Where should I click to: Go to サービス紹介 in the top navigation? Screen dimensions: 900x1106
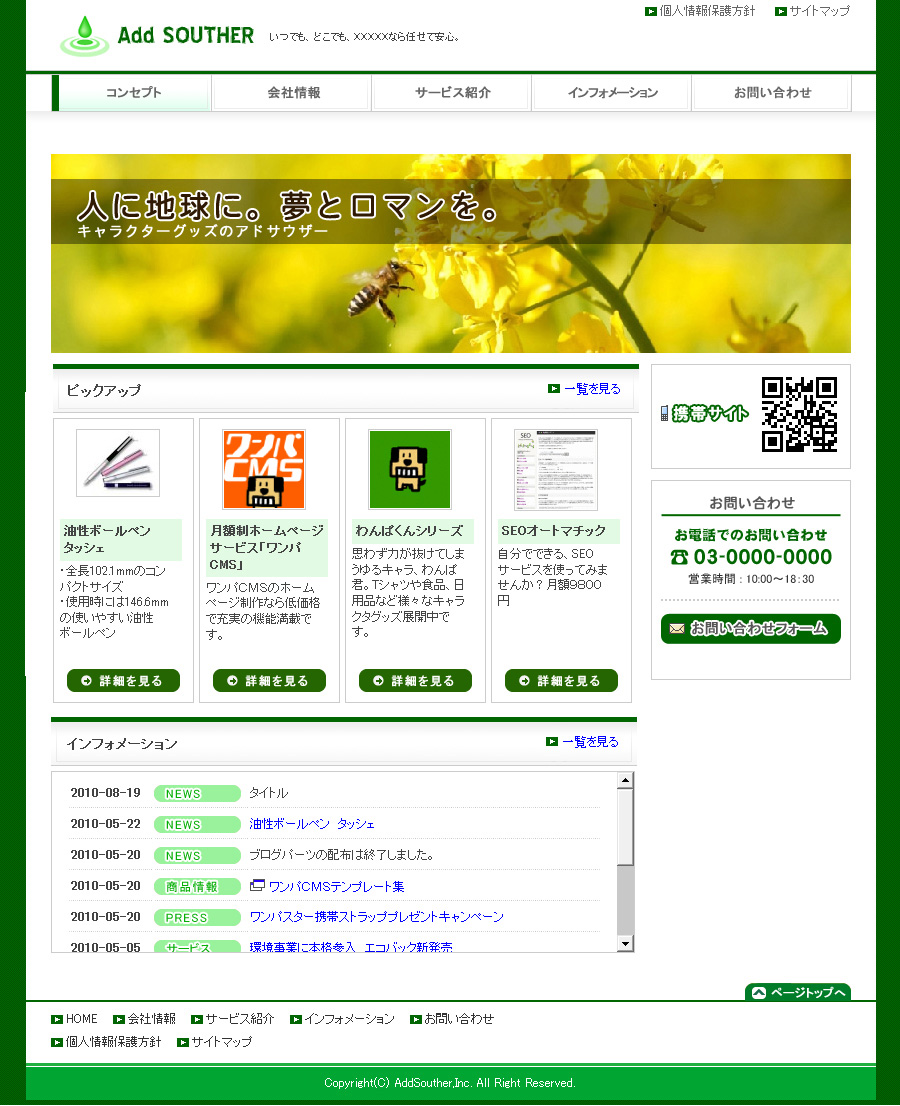point(452,93)
